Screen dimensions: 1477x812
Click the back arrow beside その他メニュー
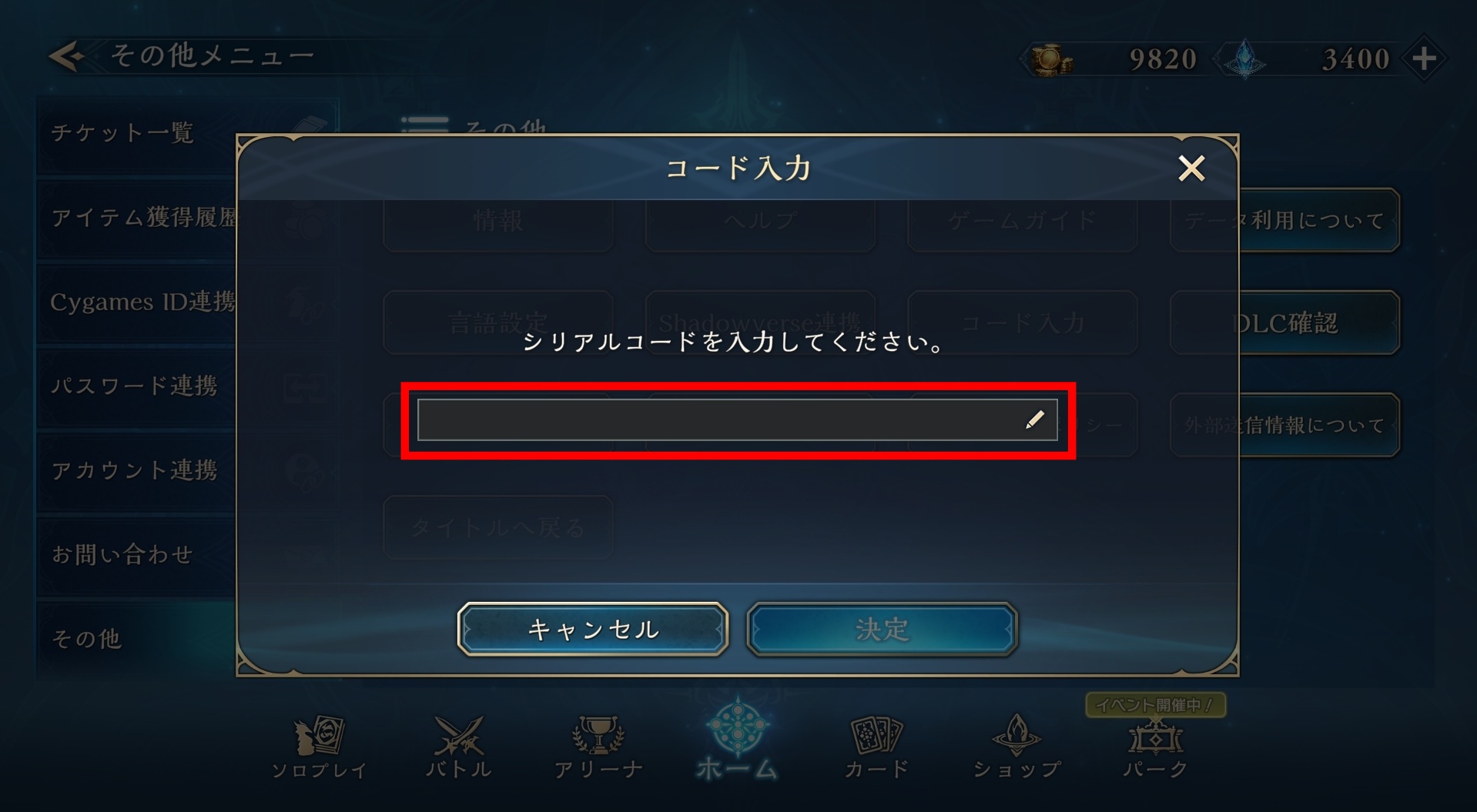[x=66, y=56]
